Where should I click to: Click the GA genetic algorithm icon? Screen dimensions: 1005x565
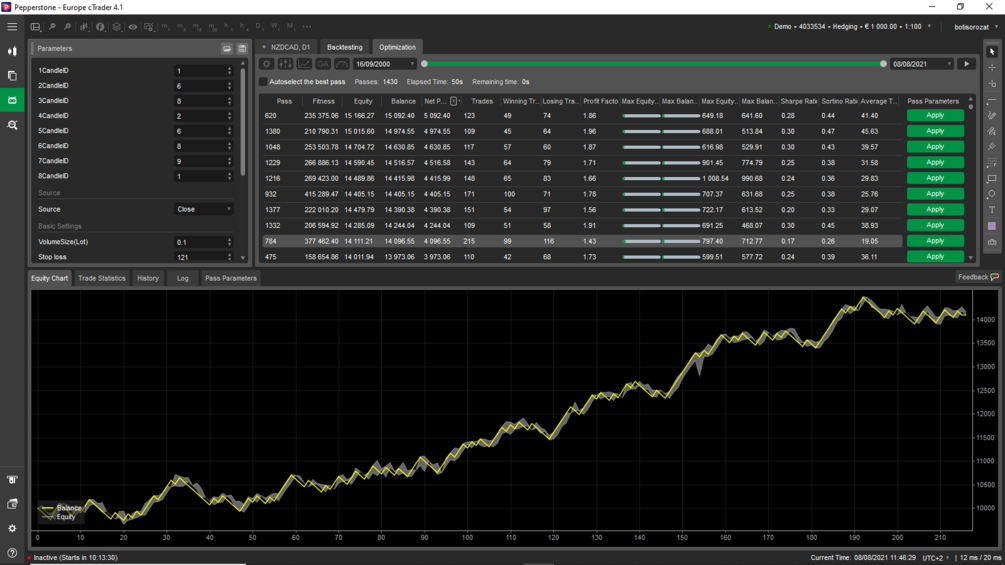click(x=322, y=64)
